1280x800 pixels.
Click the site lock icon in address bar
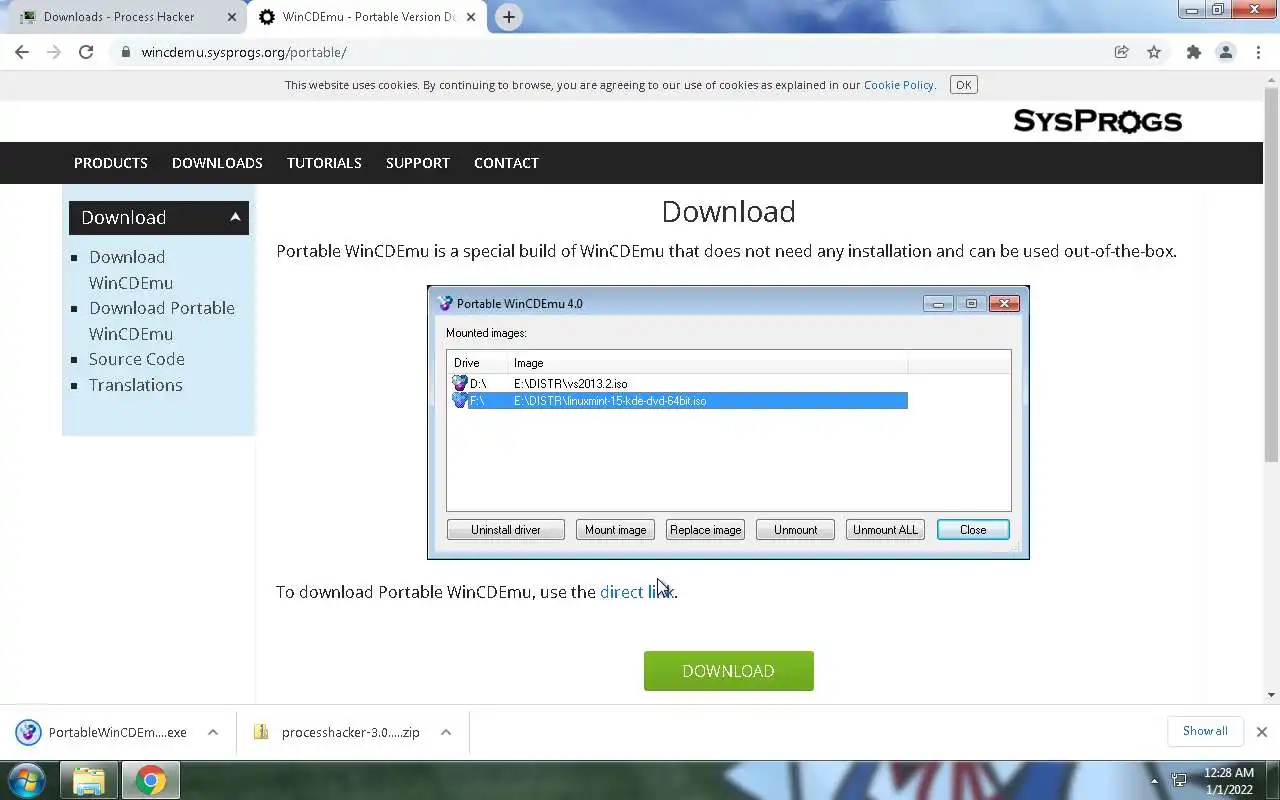click(x=125, y=52)
